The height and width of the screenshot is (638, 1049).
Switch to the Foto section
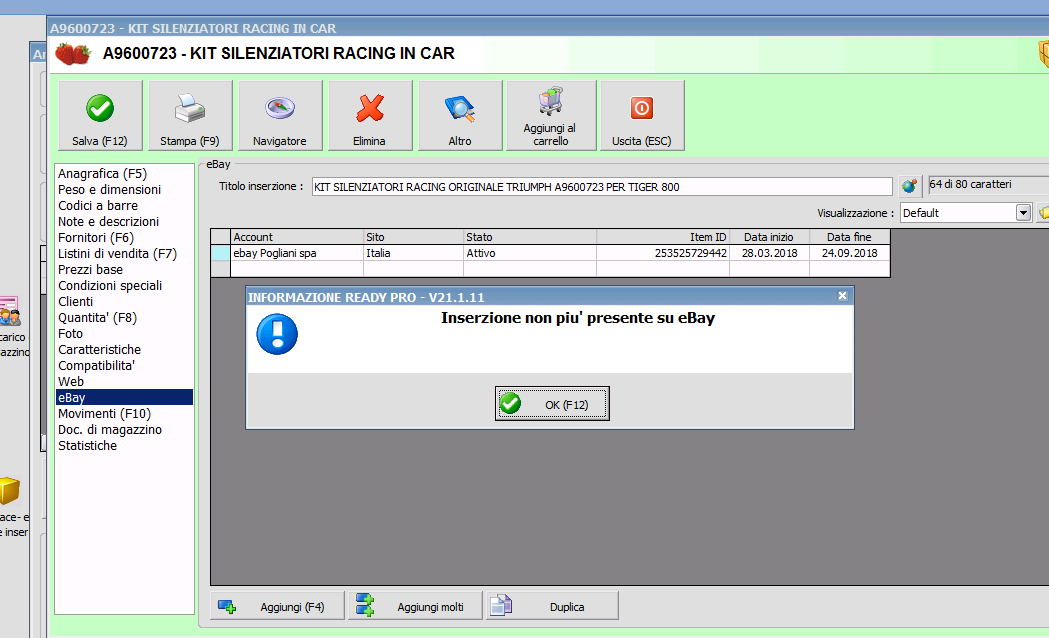(124, 334)
